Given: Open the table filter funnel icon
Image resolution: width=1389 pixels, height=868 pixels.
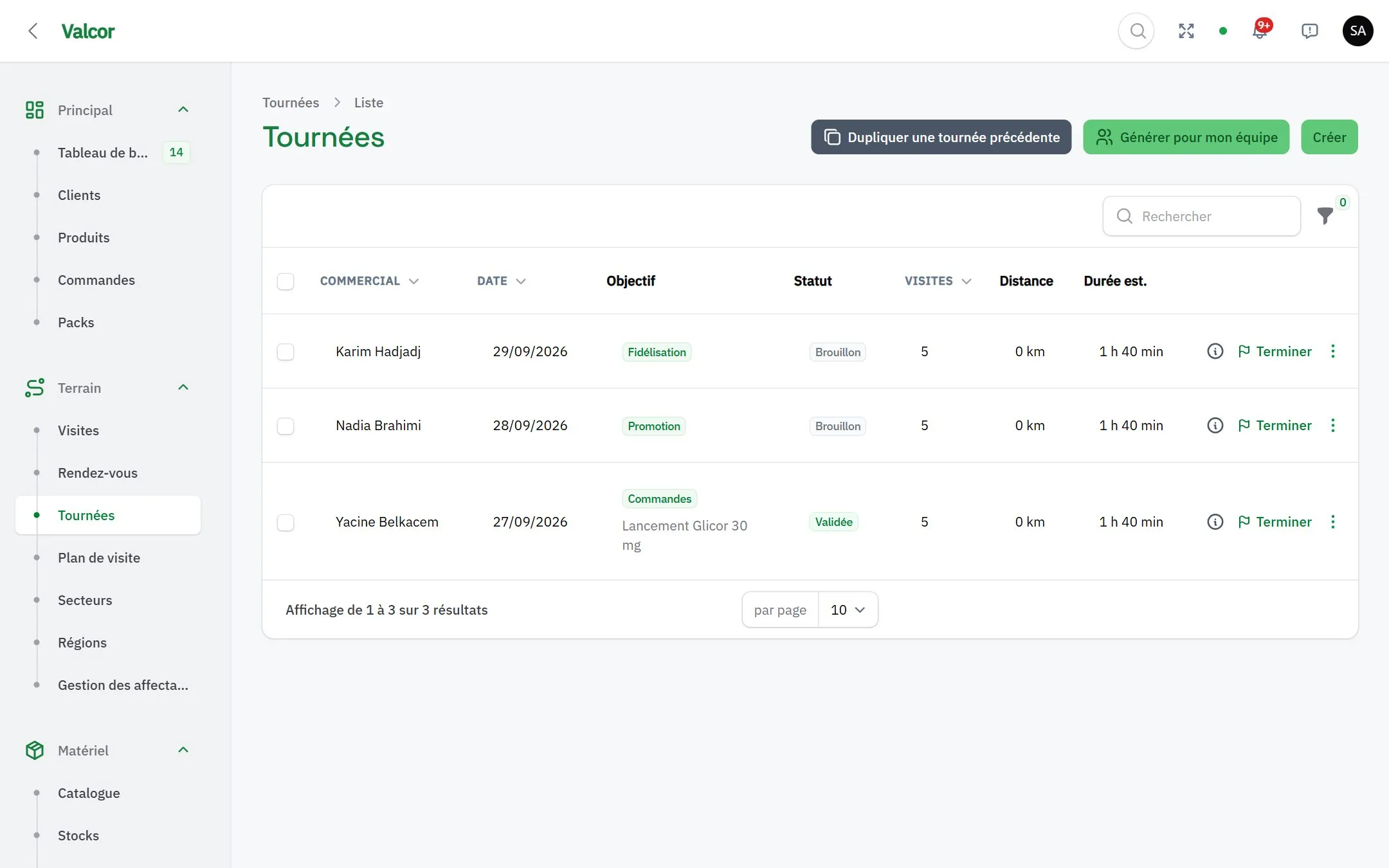Looking at the screenshot, I should point(1325,216).
